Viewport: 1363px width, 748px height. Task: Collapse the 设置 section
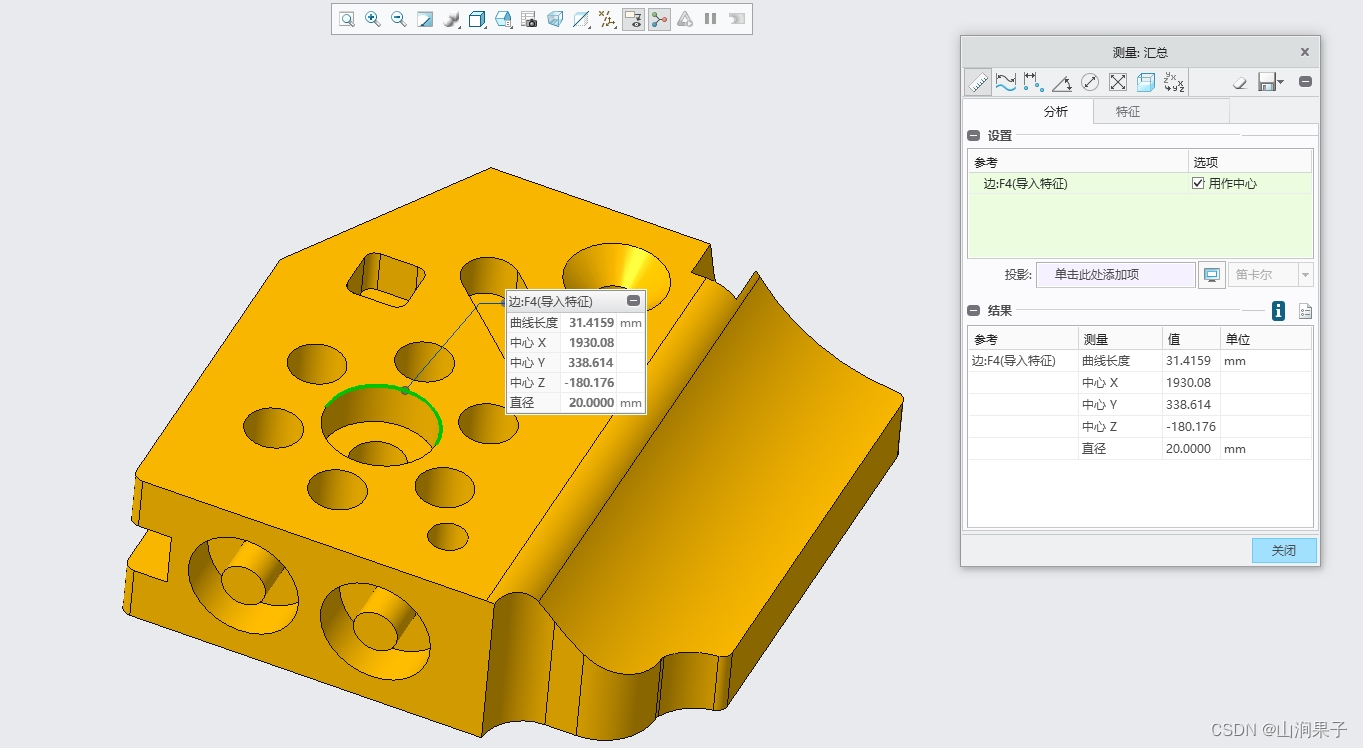[974, 136]
